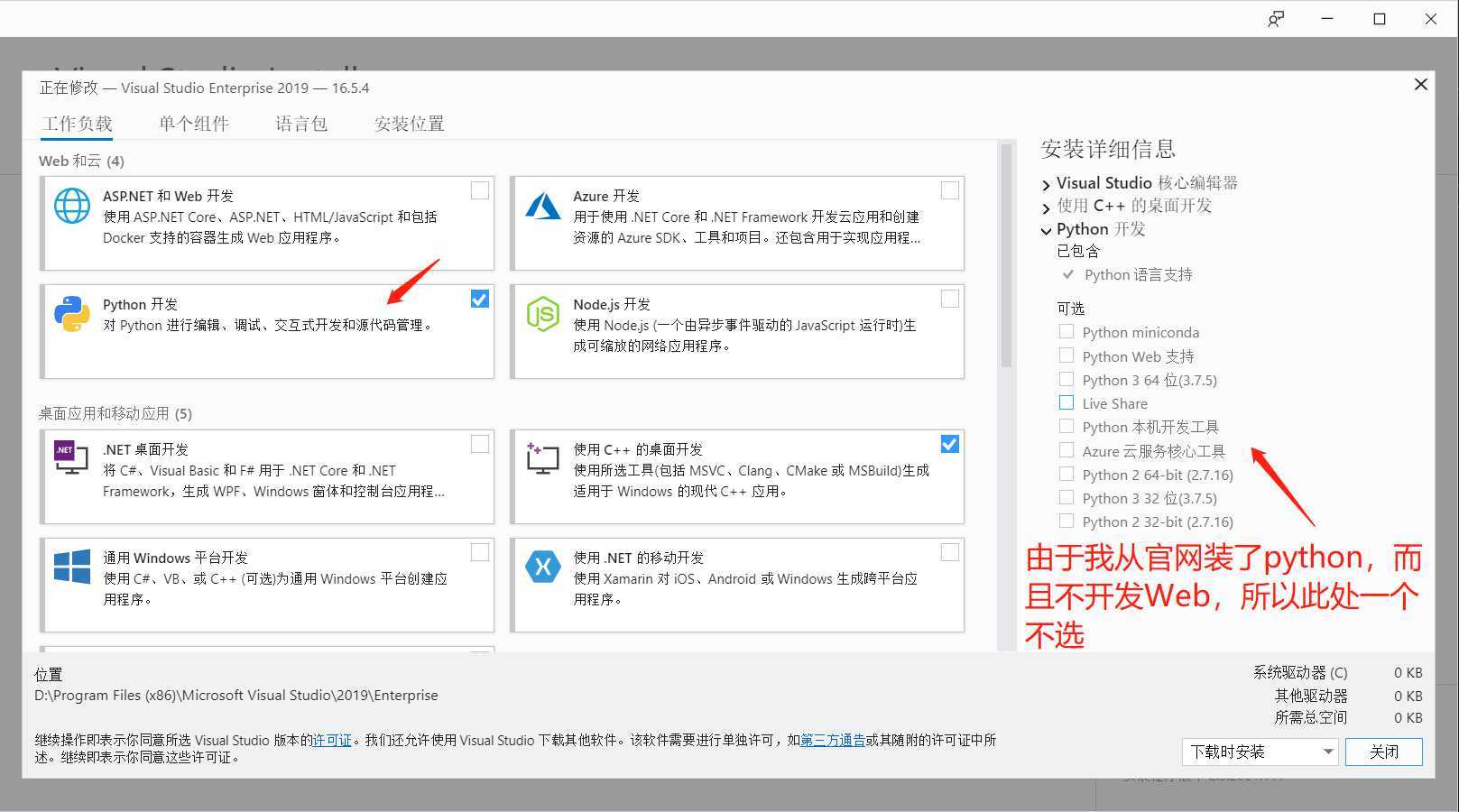Click the 安装详细信息 heading
The height and width of the screenshot is (812, 1459).
1108,149
